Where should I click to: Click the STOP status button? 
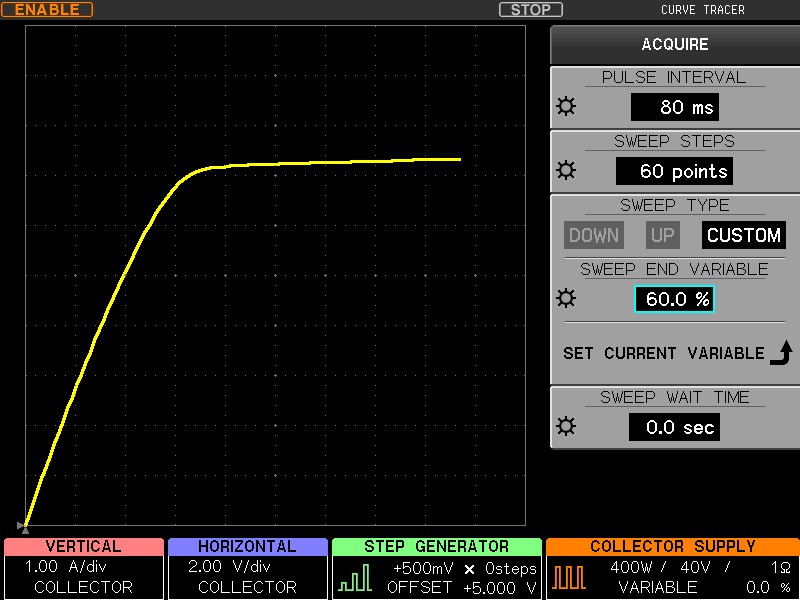(531, 10)
